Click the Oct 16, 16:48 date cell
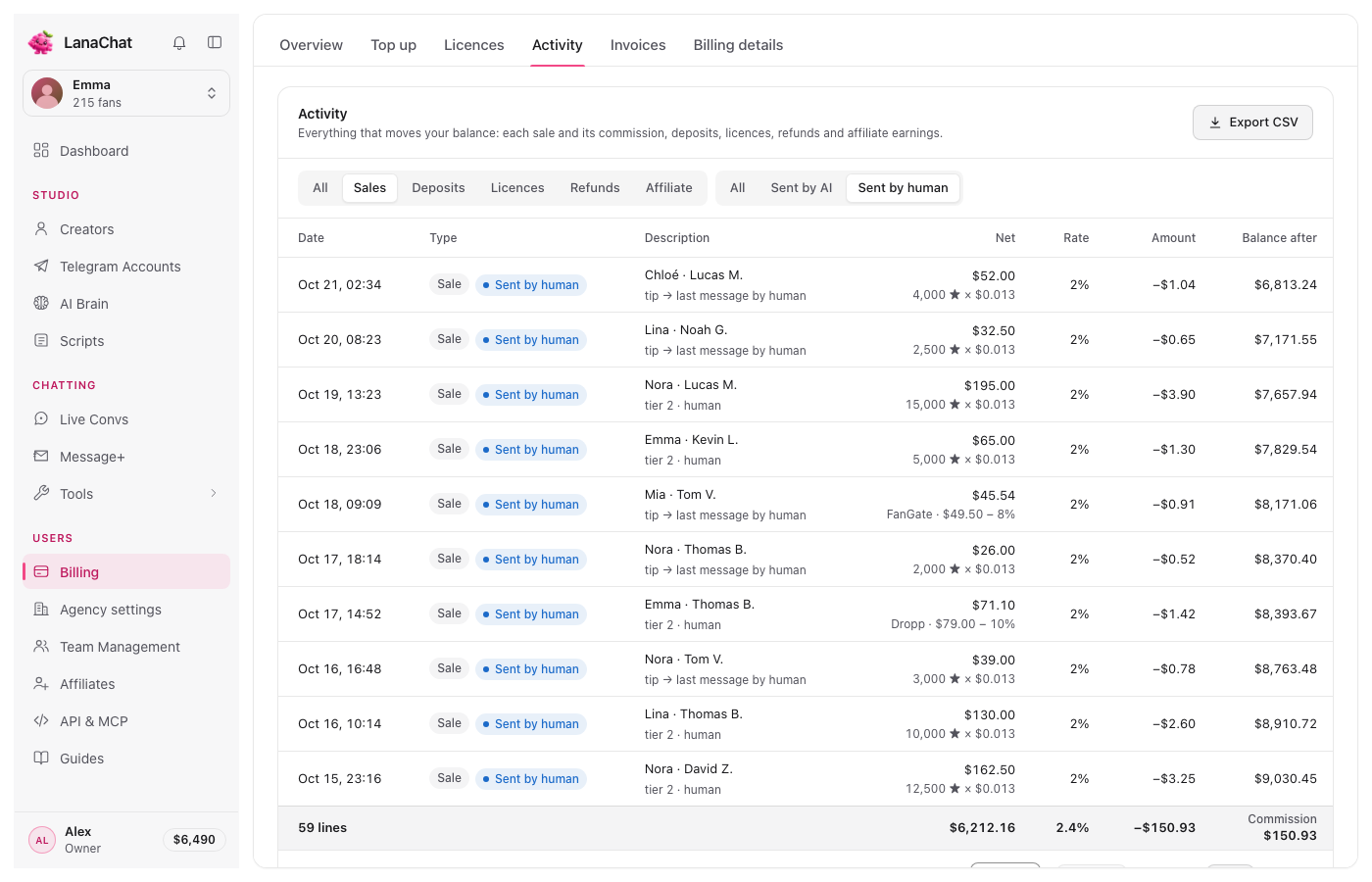Image resolution: width=1372 pixels, height=882 pixels. (x=340, y=669)
